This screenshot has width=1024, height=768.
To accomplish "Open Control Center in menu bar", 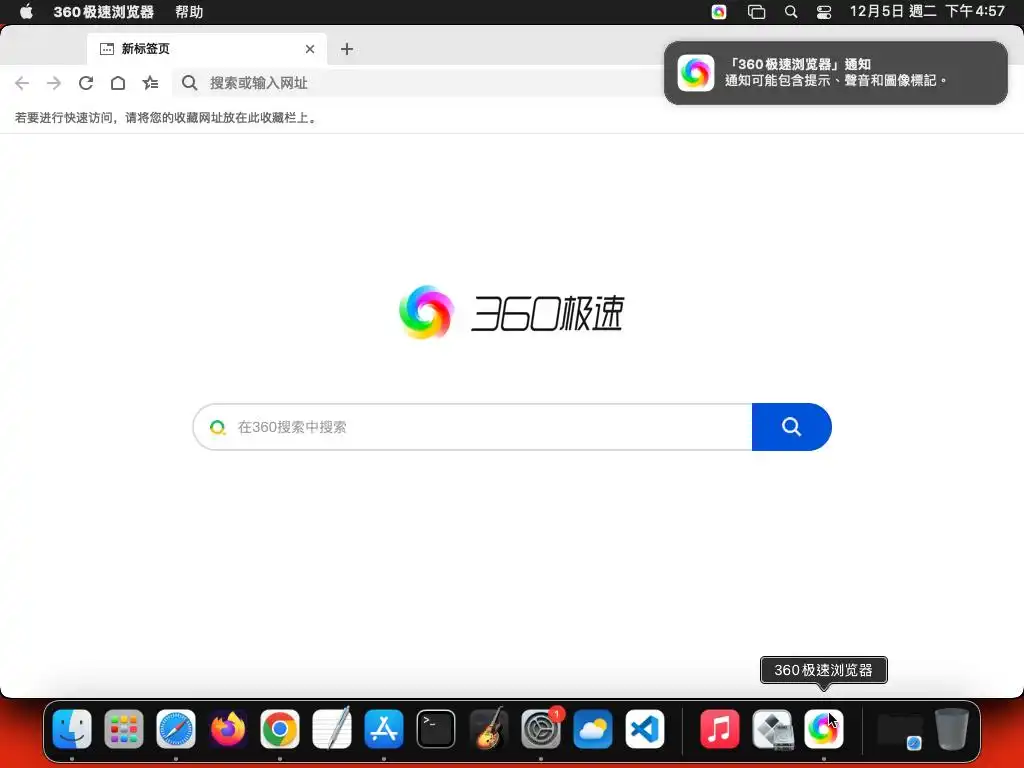I will 824,12.
